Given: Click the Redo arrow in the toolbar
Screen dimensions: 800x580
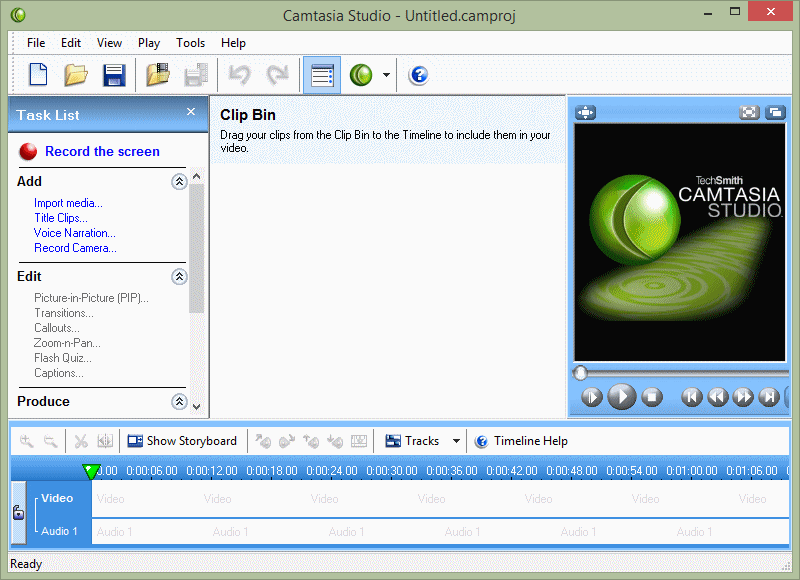Looking at the screenshot, I should coord(278,75).
